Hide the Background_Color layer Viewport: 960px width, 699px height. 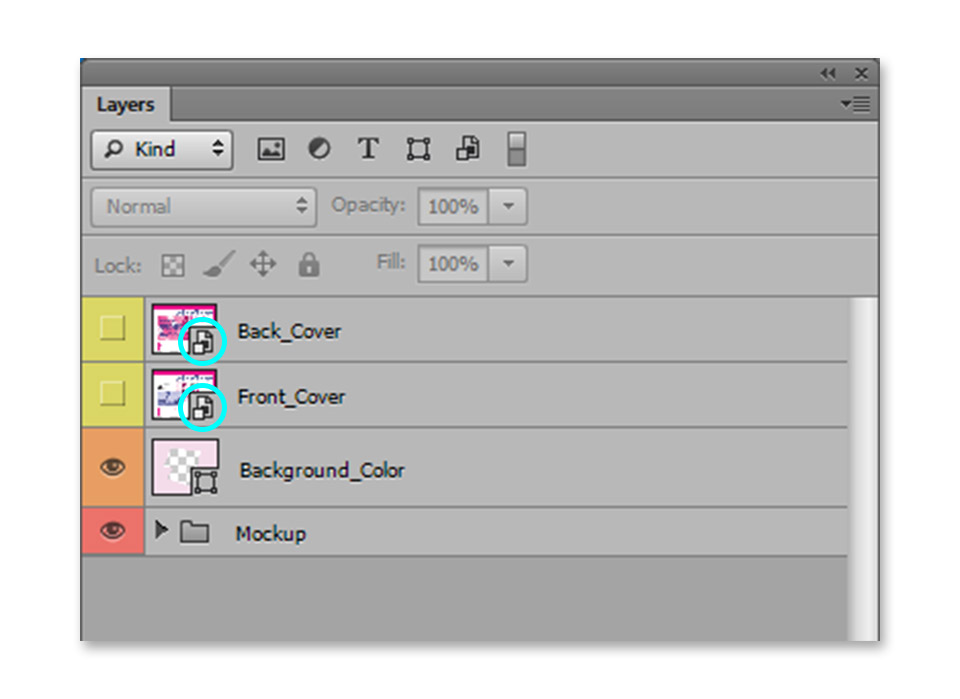coord(113,468)
